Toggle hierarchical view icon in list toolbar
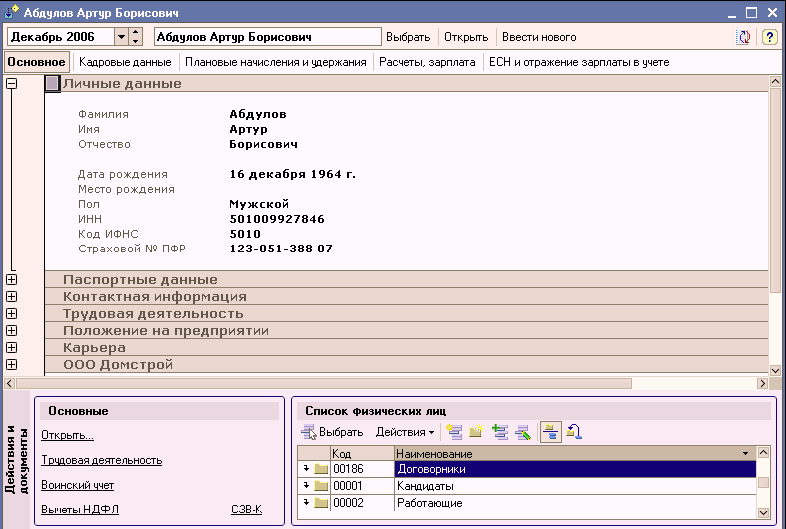The image size is (786, 529). tap(550, 432)
